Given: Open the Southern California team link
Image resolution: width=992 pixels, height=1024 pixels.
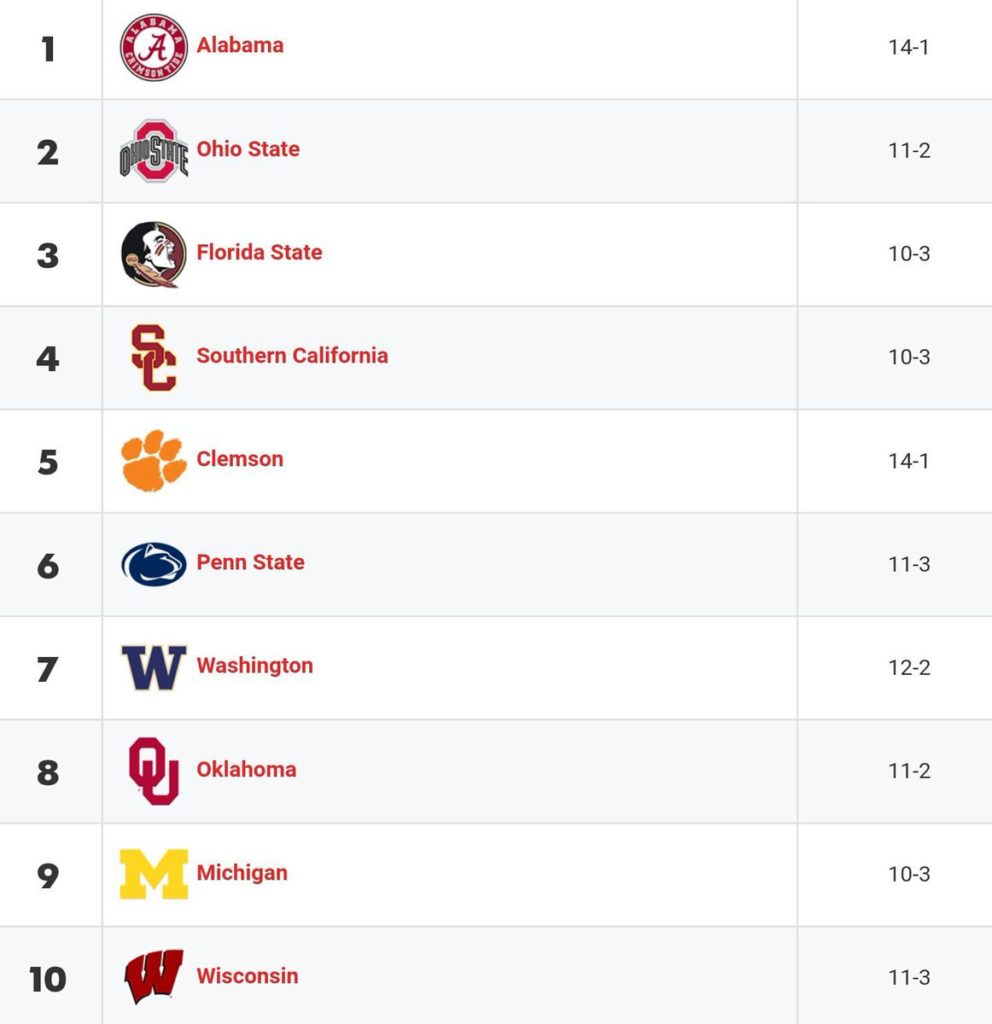Looking at the screenshot, I should (x=293, y=355).
